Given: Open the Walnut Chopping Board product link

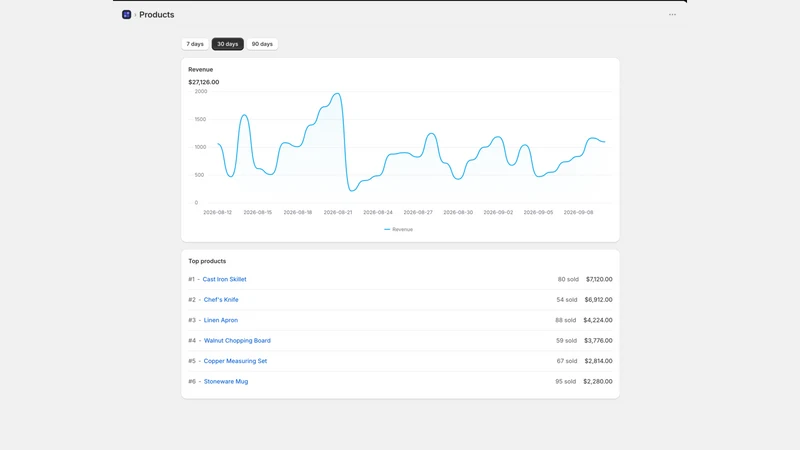Looking at the screenshot, I should click(x=237, y=340).
